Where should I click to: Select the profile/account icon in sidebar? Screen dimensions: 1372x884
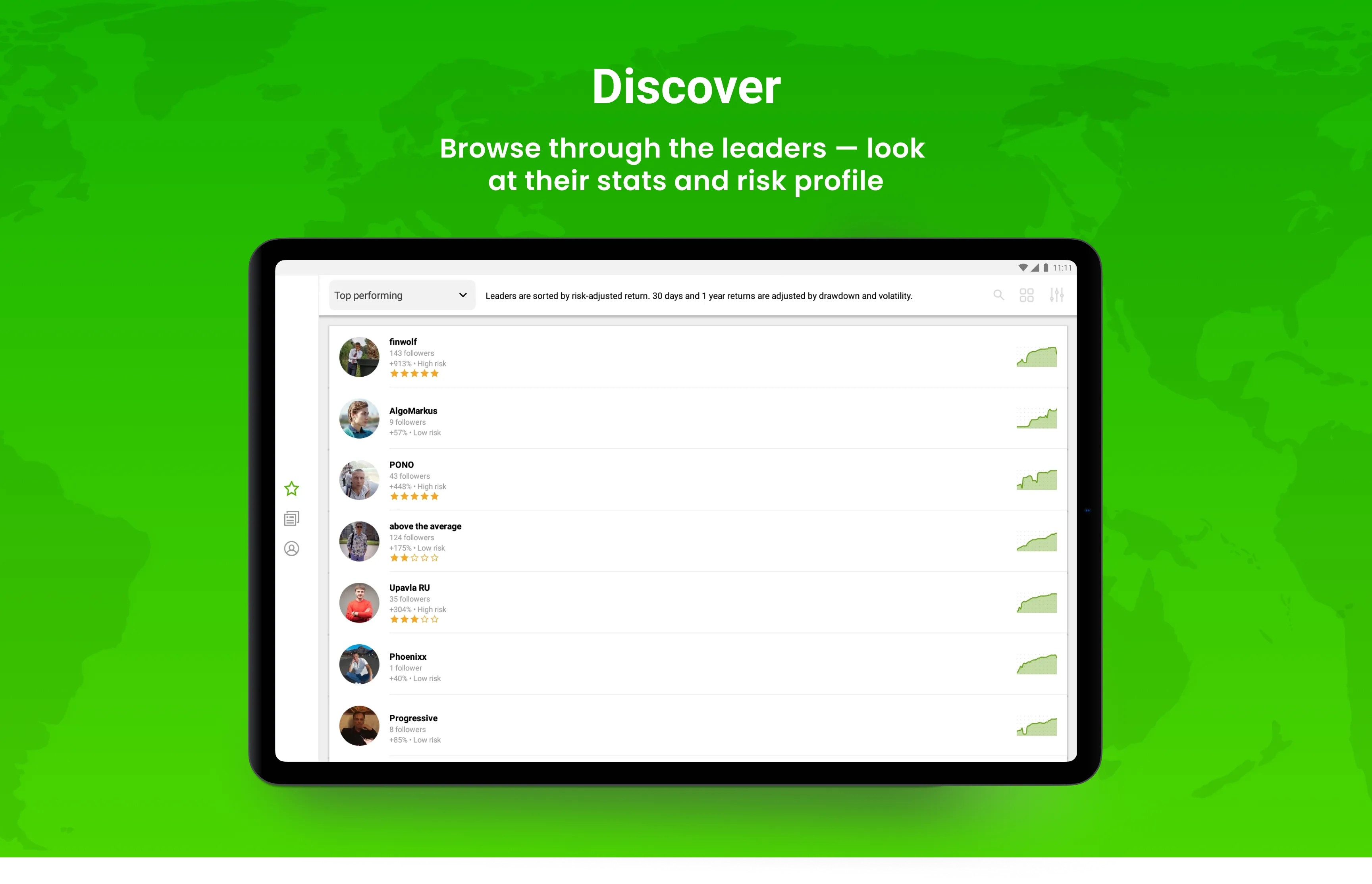[x=293, y=546]
